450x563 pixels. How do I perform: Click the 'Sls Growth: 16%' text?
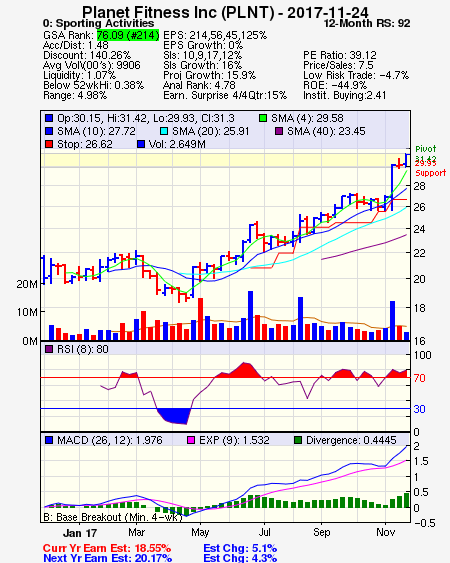(x=203, y=65)
